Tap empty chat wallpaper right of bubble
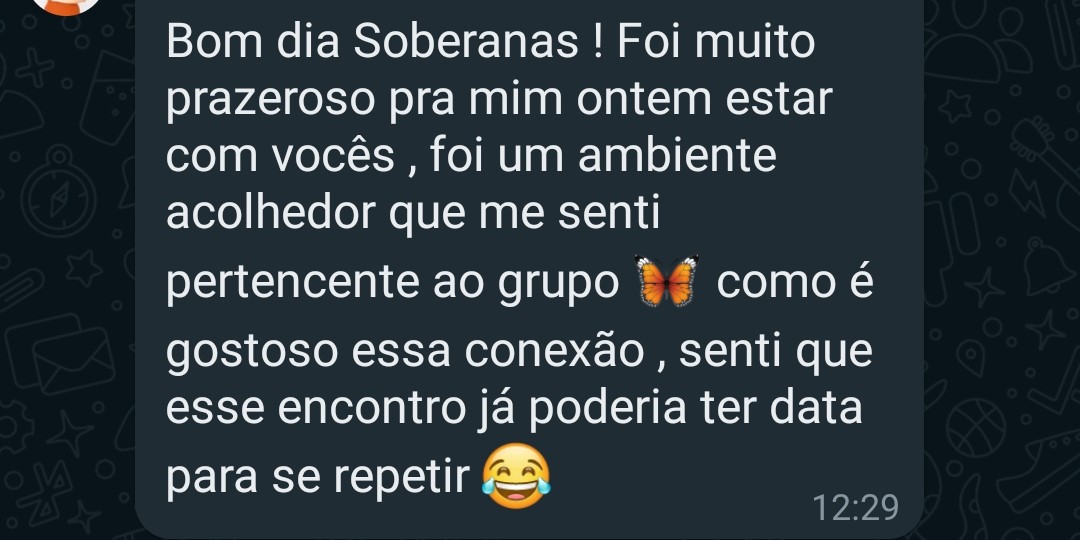This screenshot has height=540, width=1080. click(999, 276)
